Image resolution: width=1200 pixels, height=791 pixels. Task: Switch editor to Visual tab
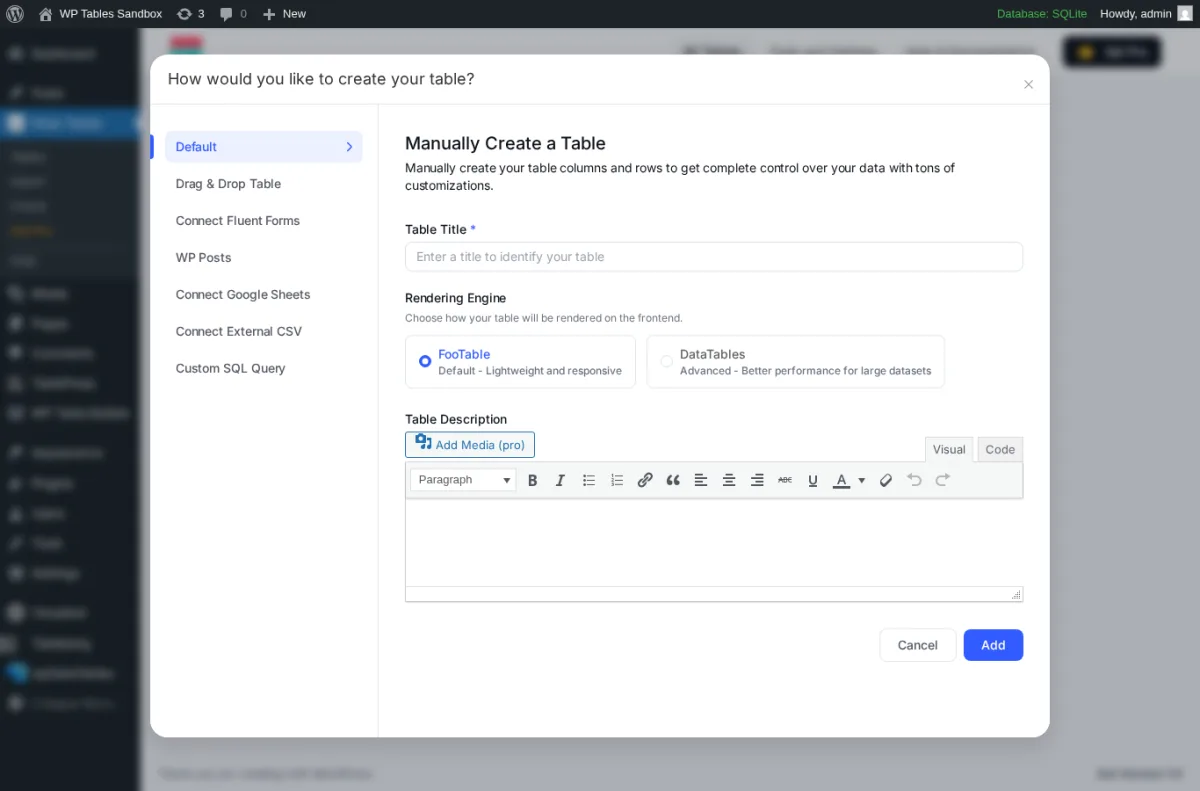949,450
